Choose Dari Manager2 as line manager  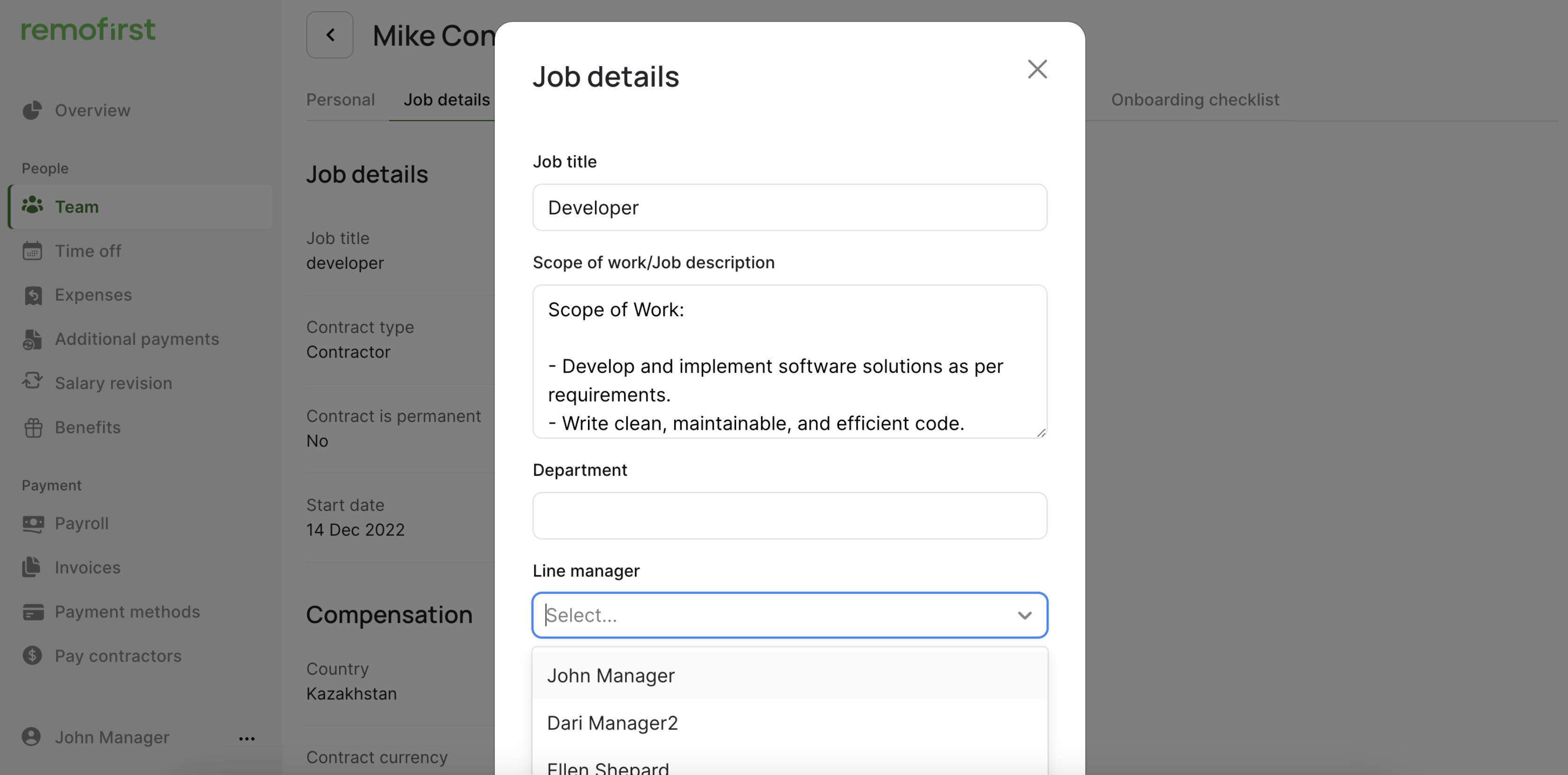612,723
